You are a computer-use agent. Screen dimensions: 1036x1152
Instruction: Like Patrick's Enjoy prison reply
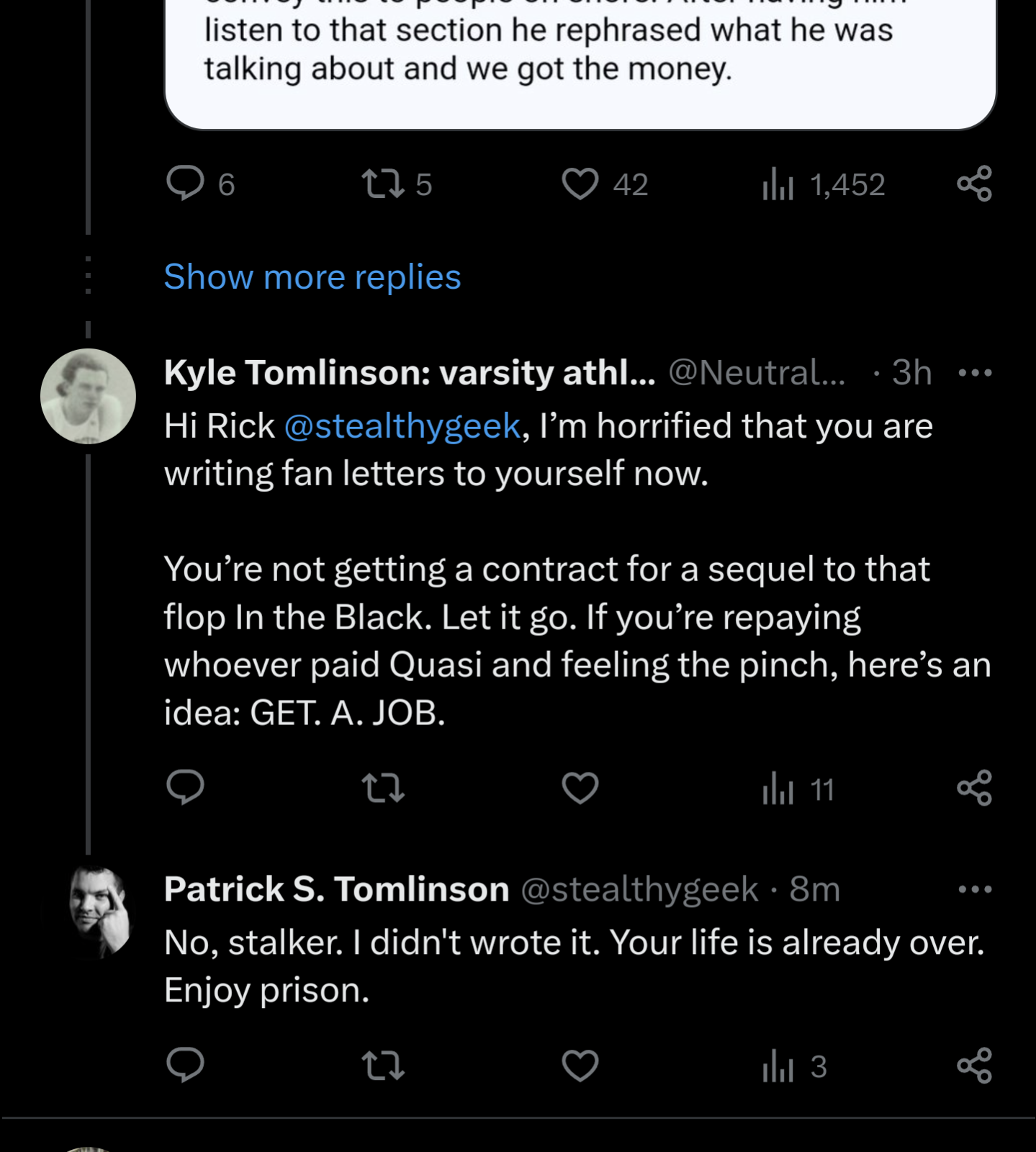point(580,1066)
